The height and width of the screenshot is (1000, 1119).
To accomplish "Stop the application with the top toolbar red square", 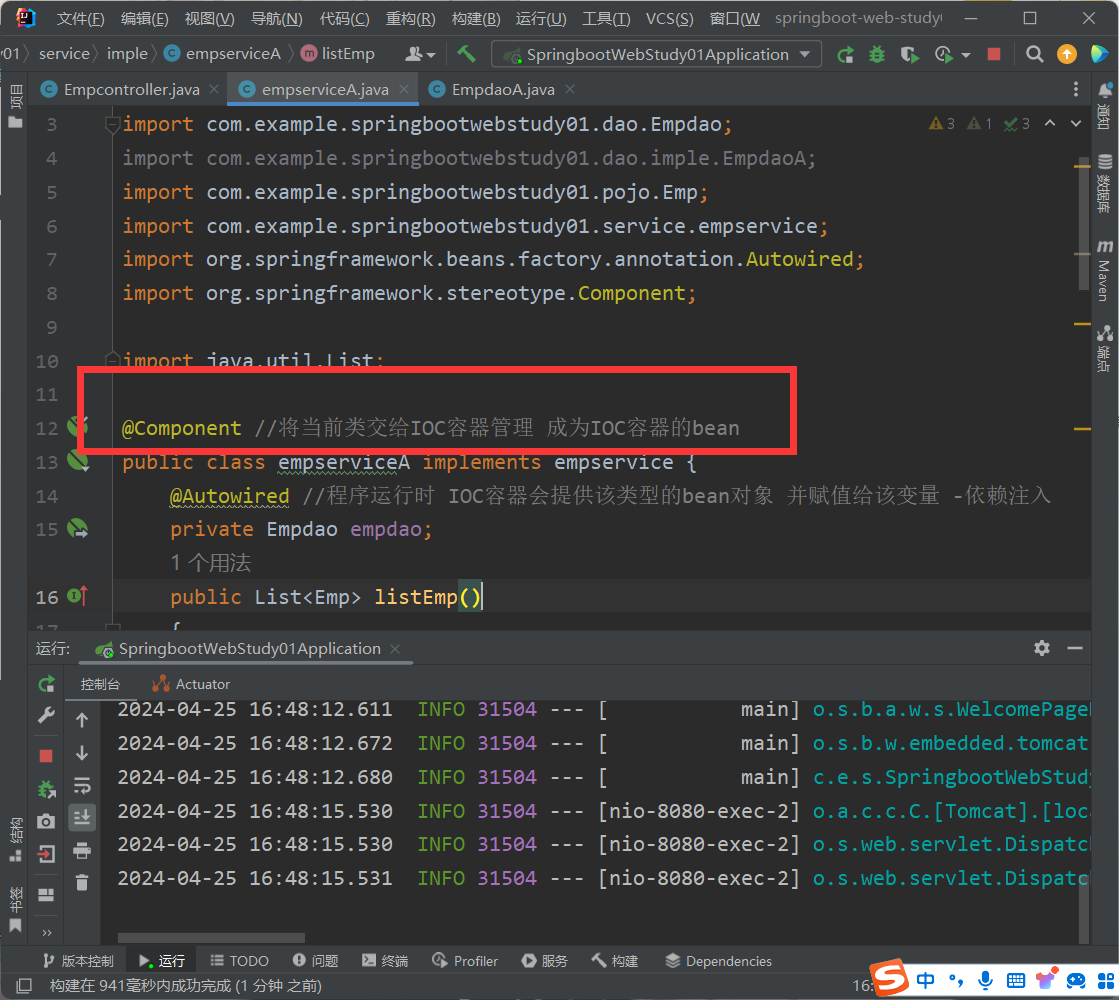I will point(993,55).
